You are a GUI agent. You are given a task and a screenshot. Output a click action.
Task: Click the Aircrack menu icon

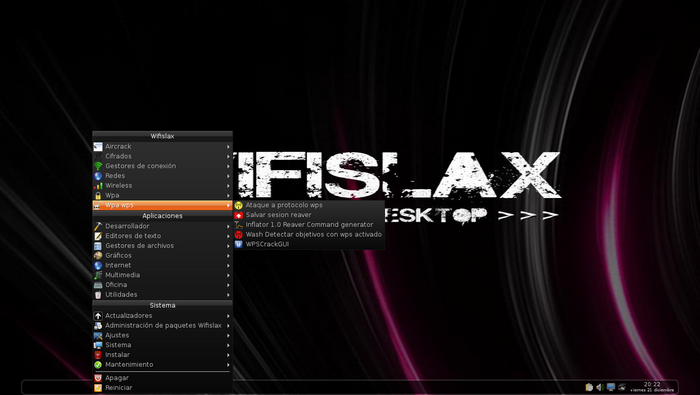click(98, 146)
